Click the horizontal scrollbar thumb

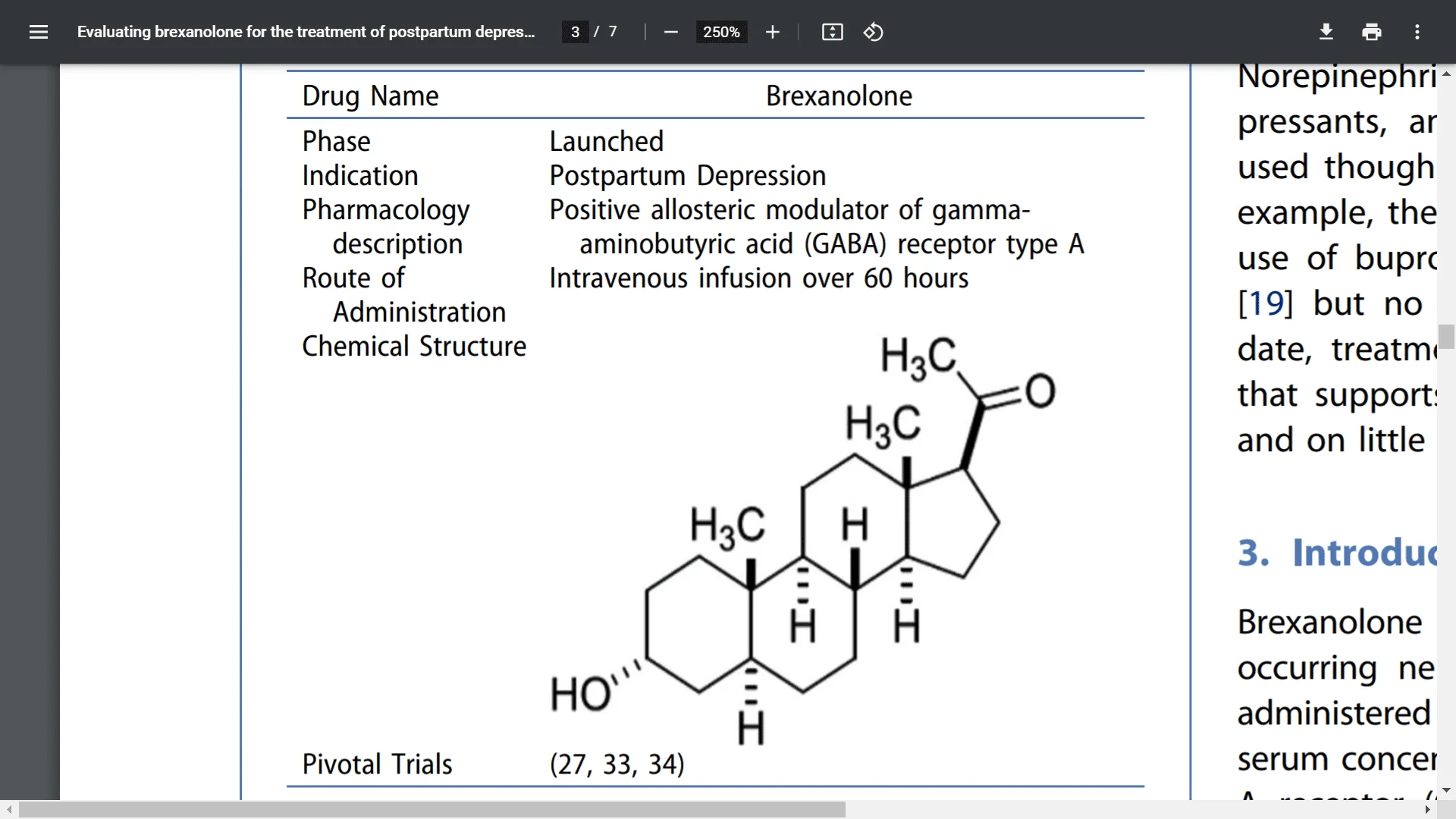432,810
